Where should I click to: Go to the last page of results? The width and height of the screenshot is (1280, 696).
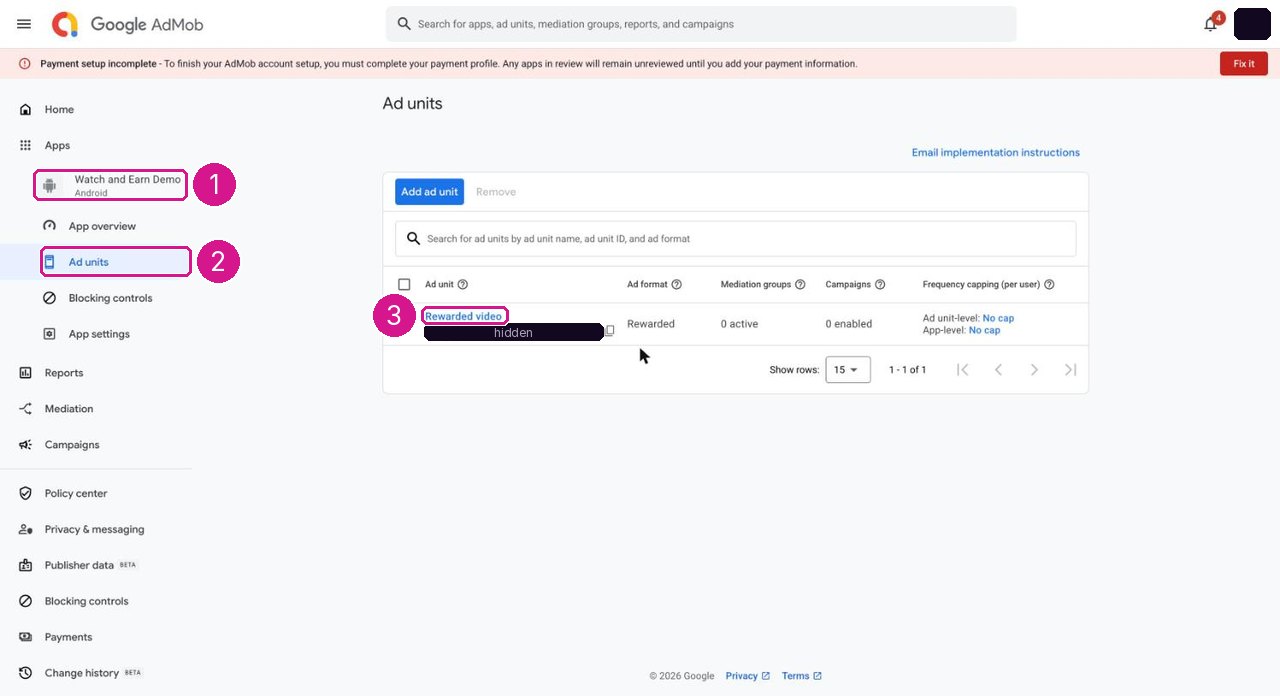click(x=1070, y=370)
